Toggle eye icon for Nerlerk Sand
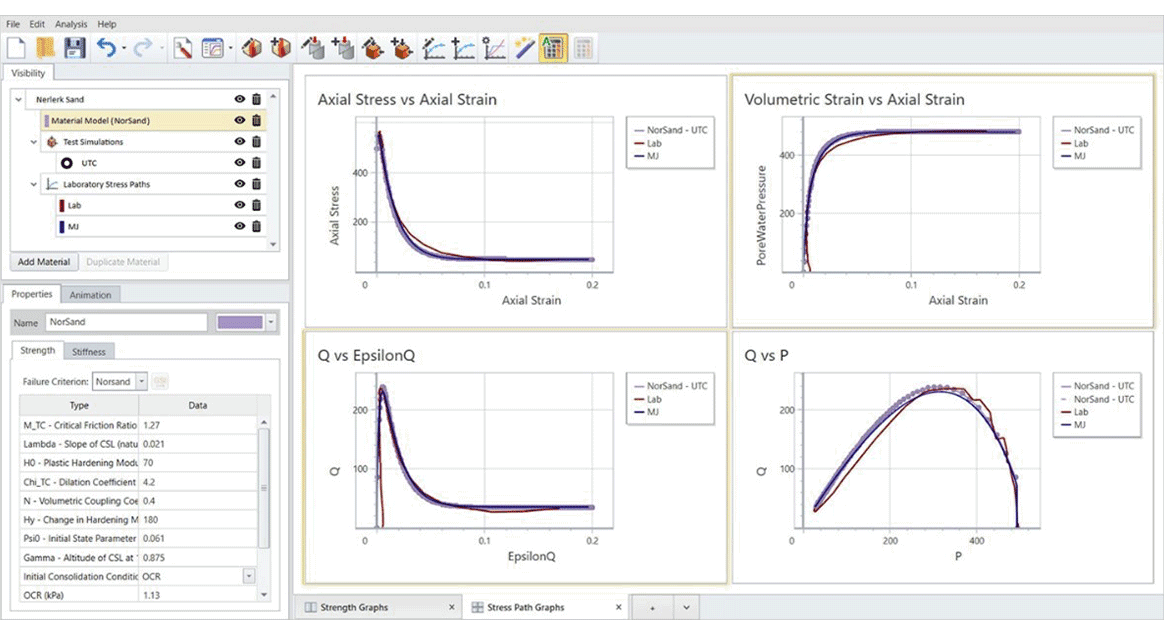1164x636 pixels. (240, 99)
